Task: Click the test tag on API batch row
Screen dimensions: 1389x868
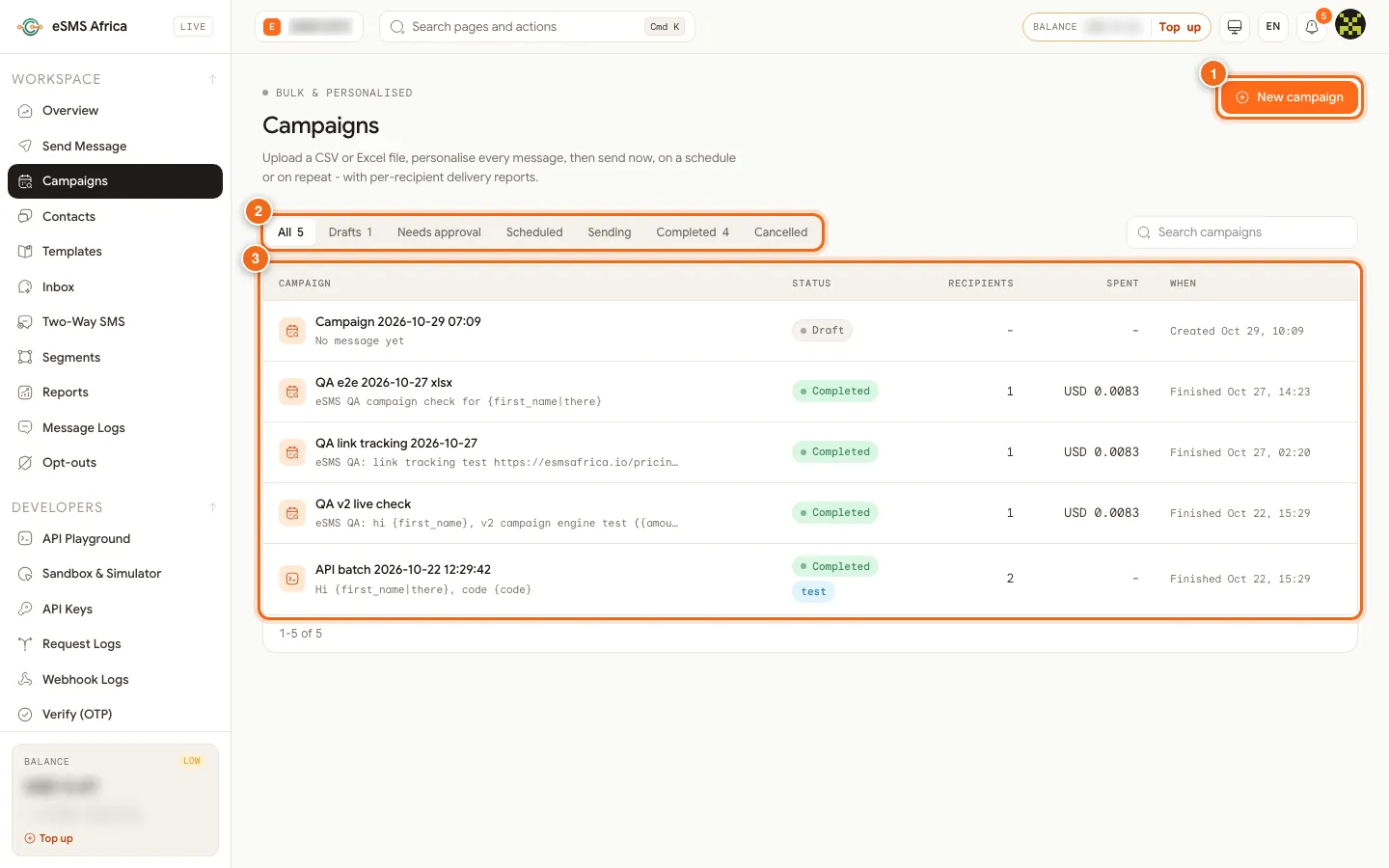Action: click(x=813, y=592)
